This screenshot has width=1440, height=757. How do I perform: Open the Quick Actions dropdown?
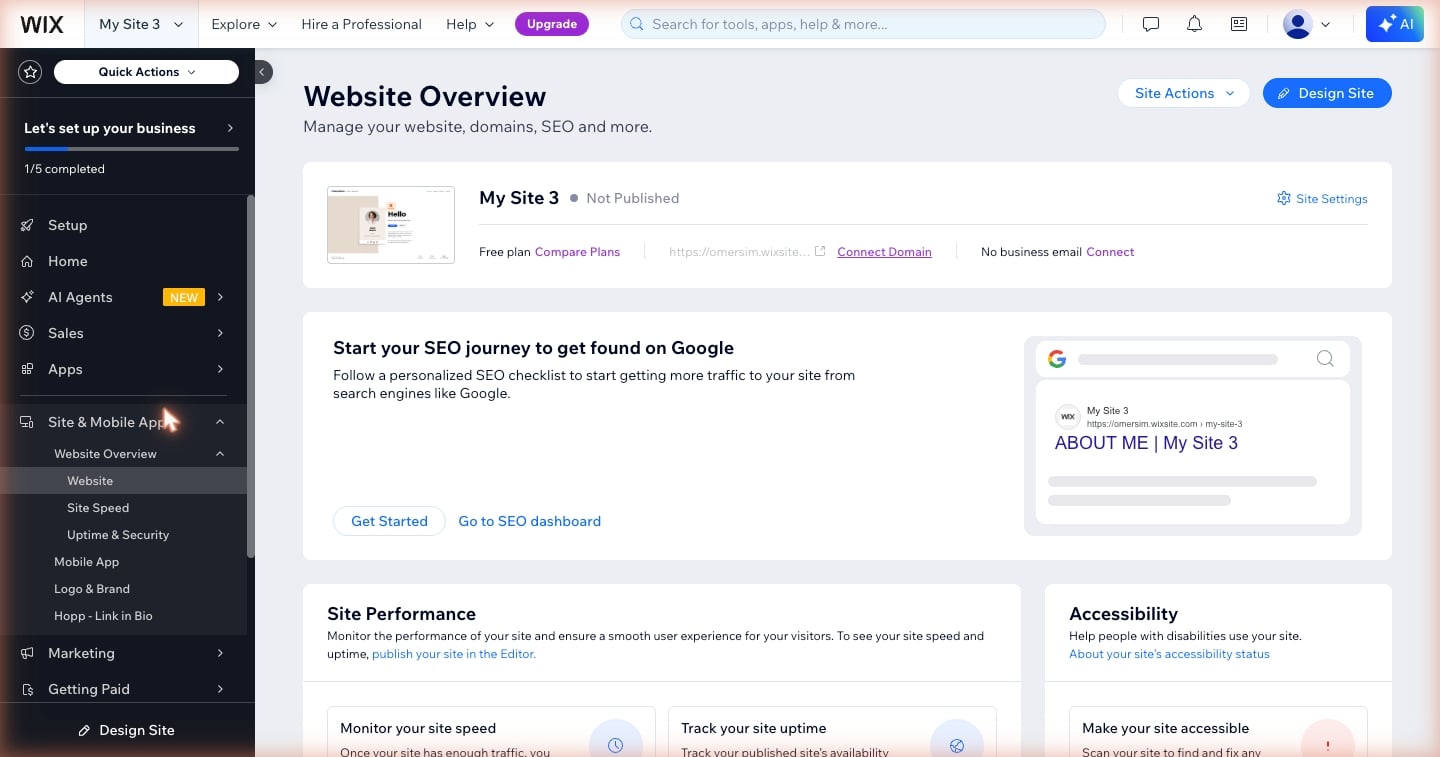146,72
